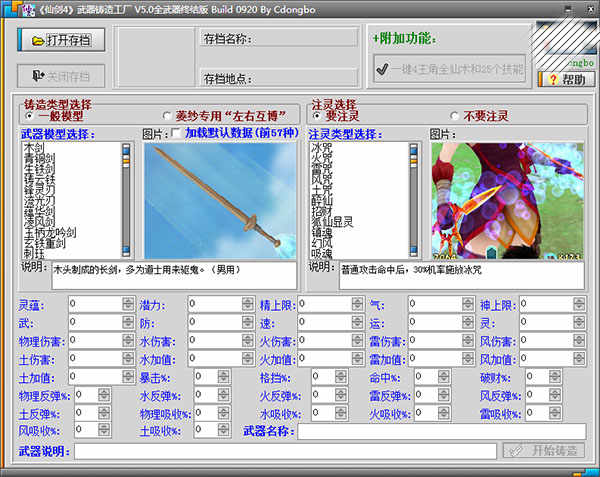Click the weapon 说明 description text box
Screen dimensions: 600x477
tap(174, 275)
